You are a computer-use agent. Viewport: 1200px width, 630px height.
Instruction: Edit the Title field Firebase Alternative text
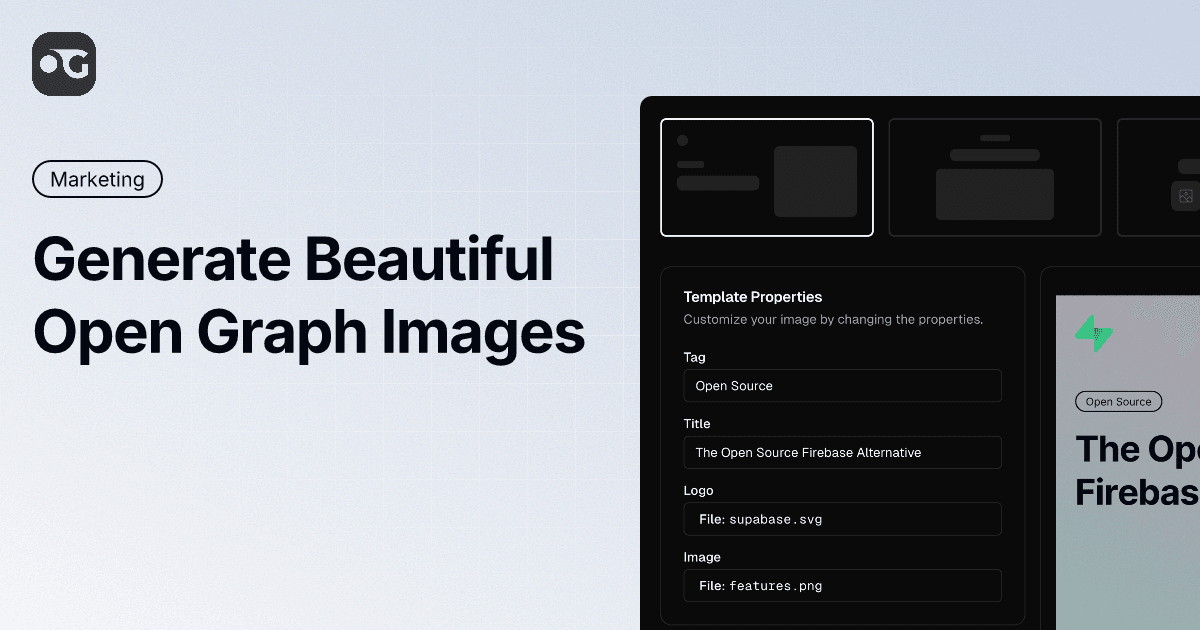click(842, 452)
